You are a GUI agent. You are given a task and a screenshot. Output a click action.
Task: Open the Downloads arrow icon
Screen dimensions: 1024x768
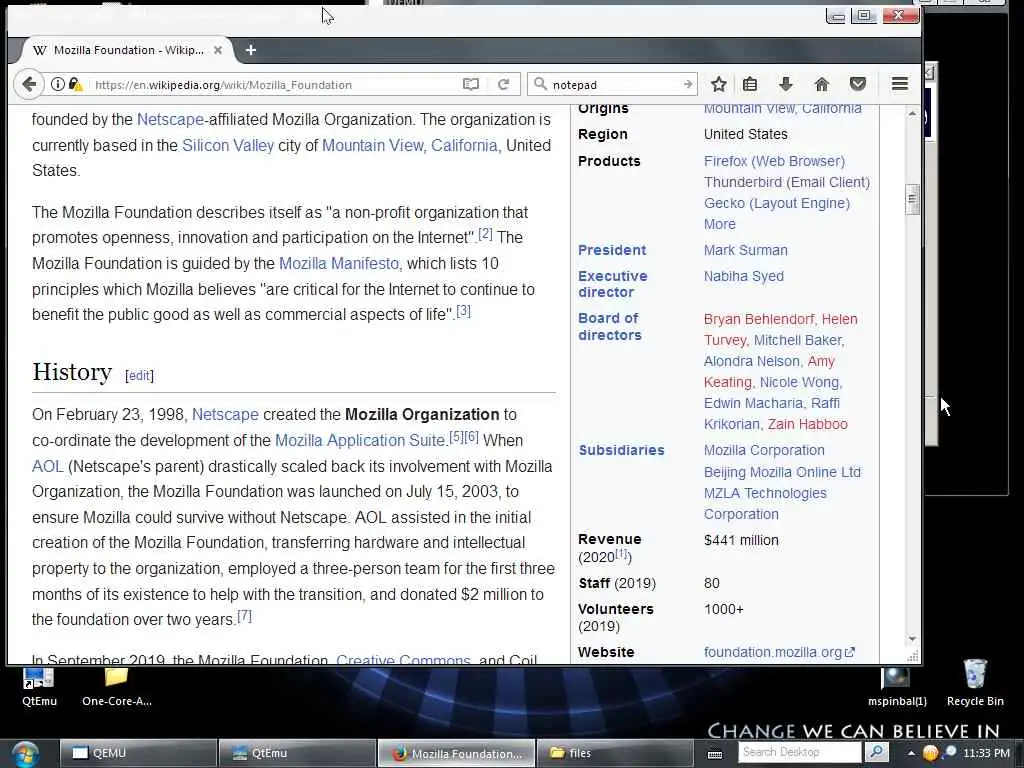786,84
